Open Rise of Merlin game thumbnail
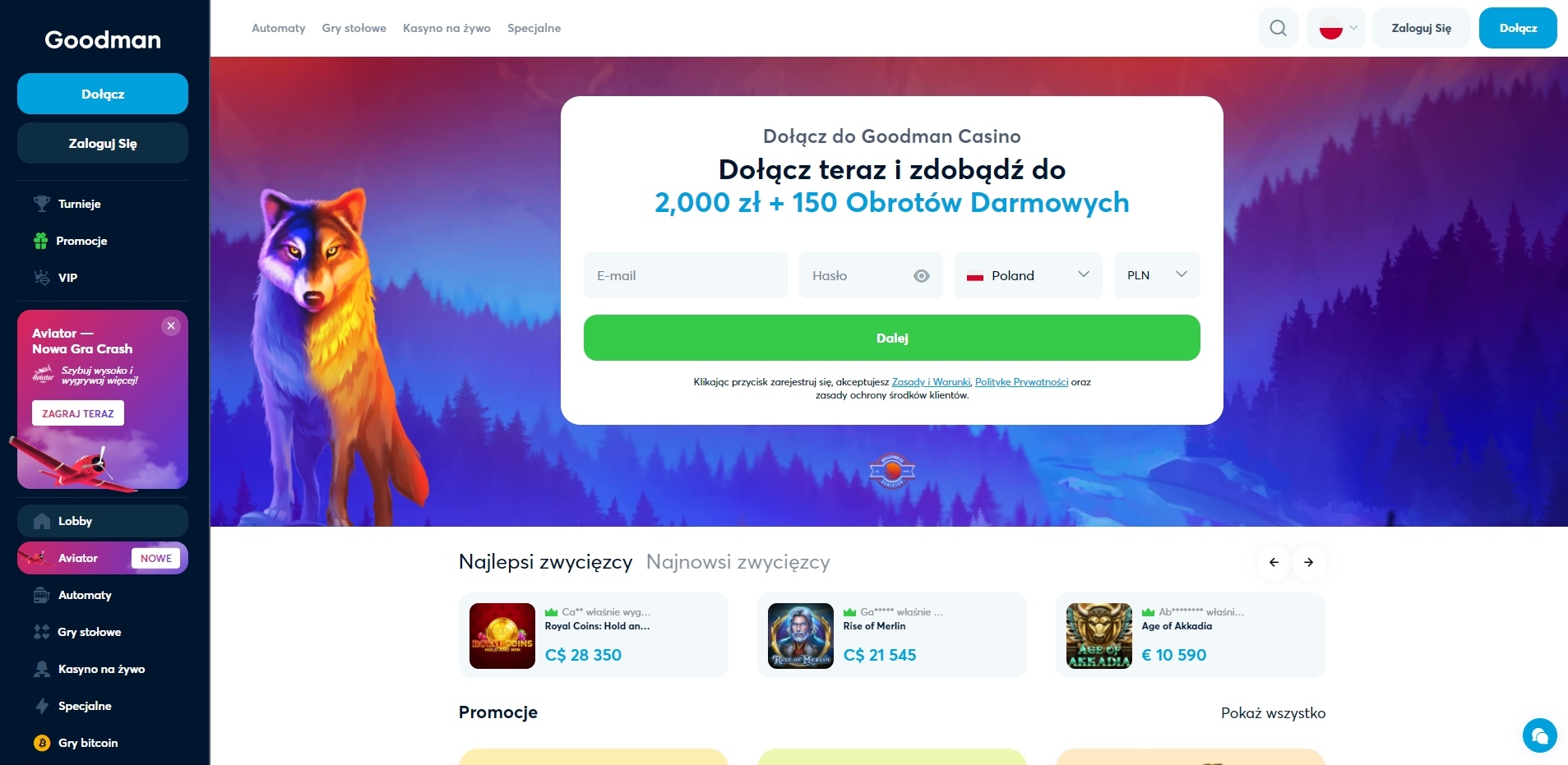Viewport: 1568px width, 765px height. click(x=801, y=636)
